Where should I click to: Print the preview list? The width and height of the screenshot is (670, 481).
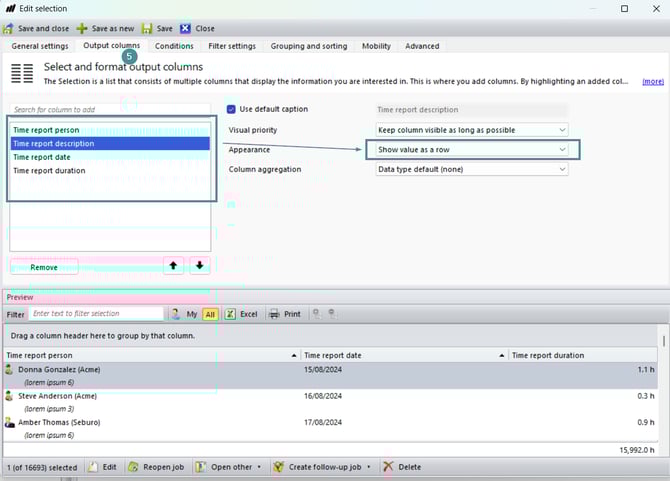click(284, 314)
